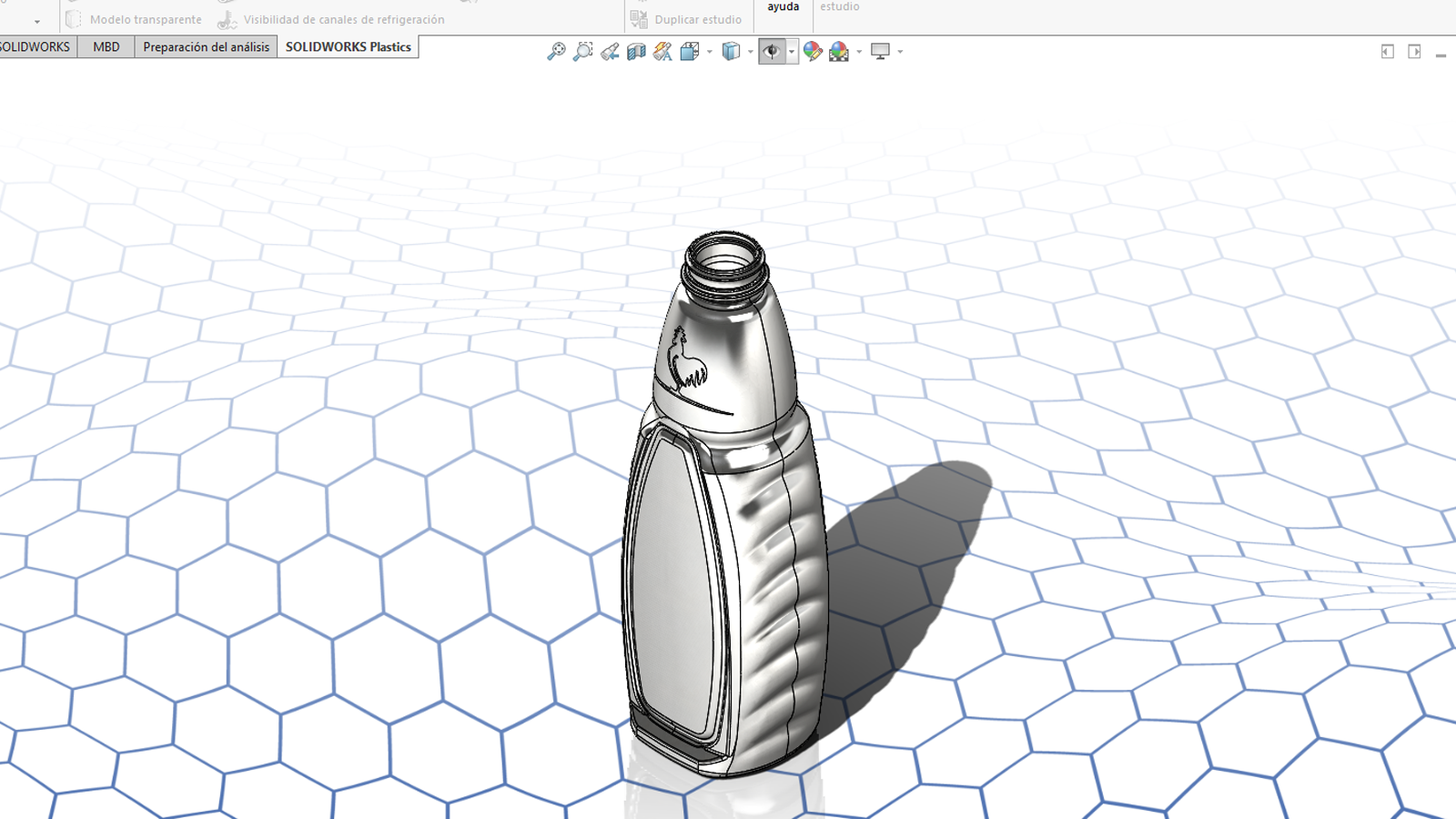This screenshot has width=1456, height=819.
Task: Click the Previous View icon
Action: [x=610, y=52]
